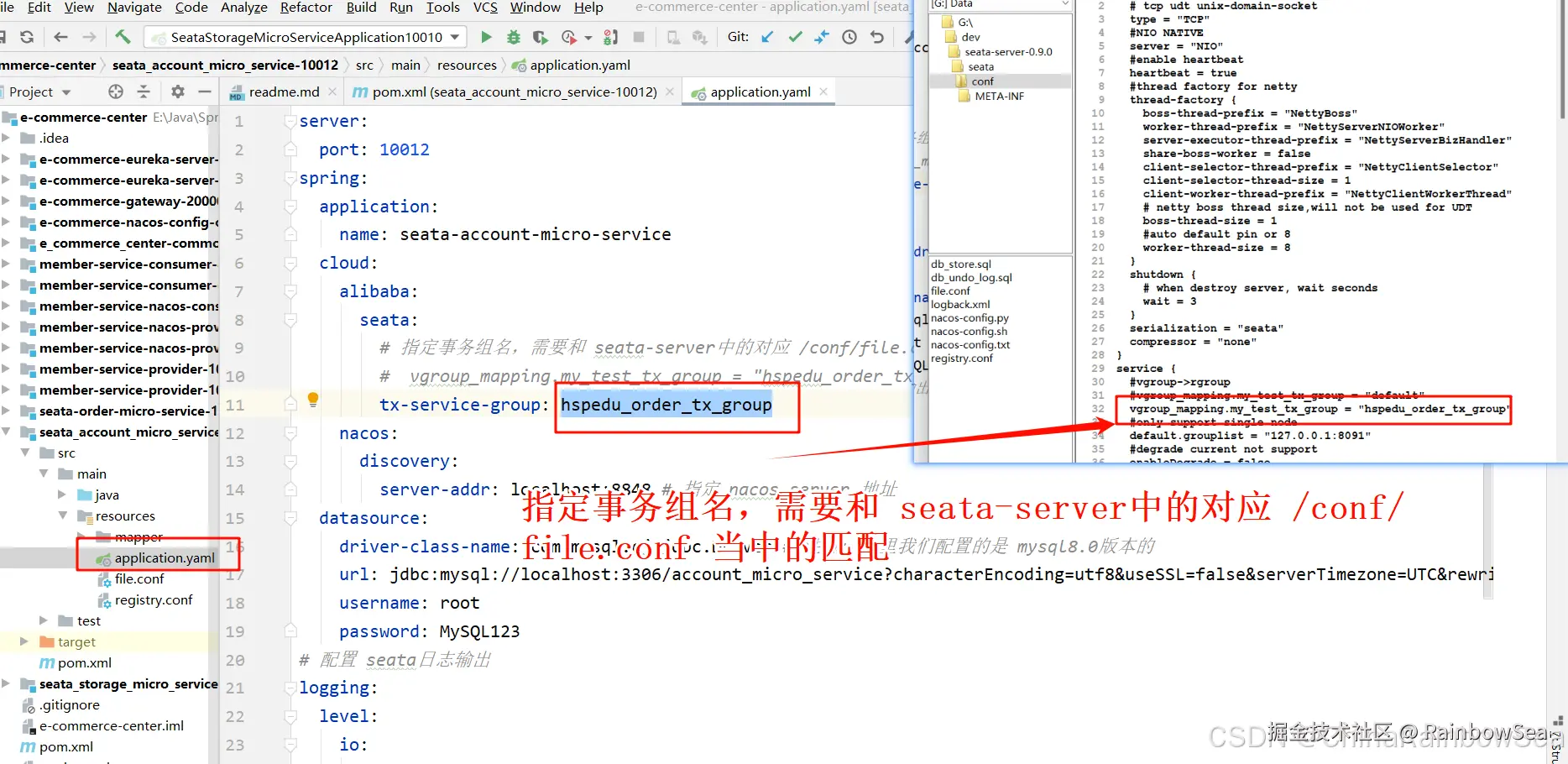Screen dimensions: 1568x764
Task: Select file.conf in the project tree
Action: click(x=139, y=578)
